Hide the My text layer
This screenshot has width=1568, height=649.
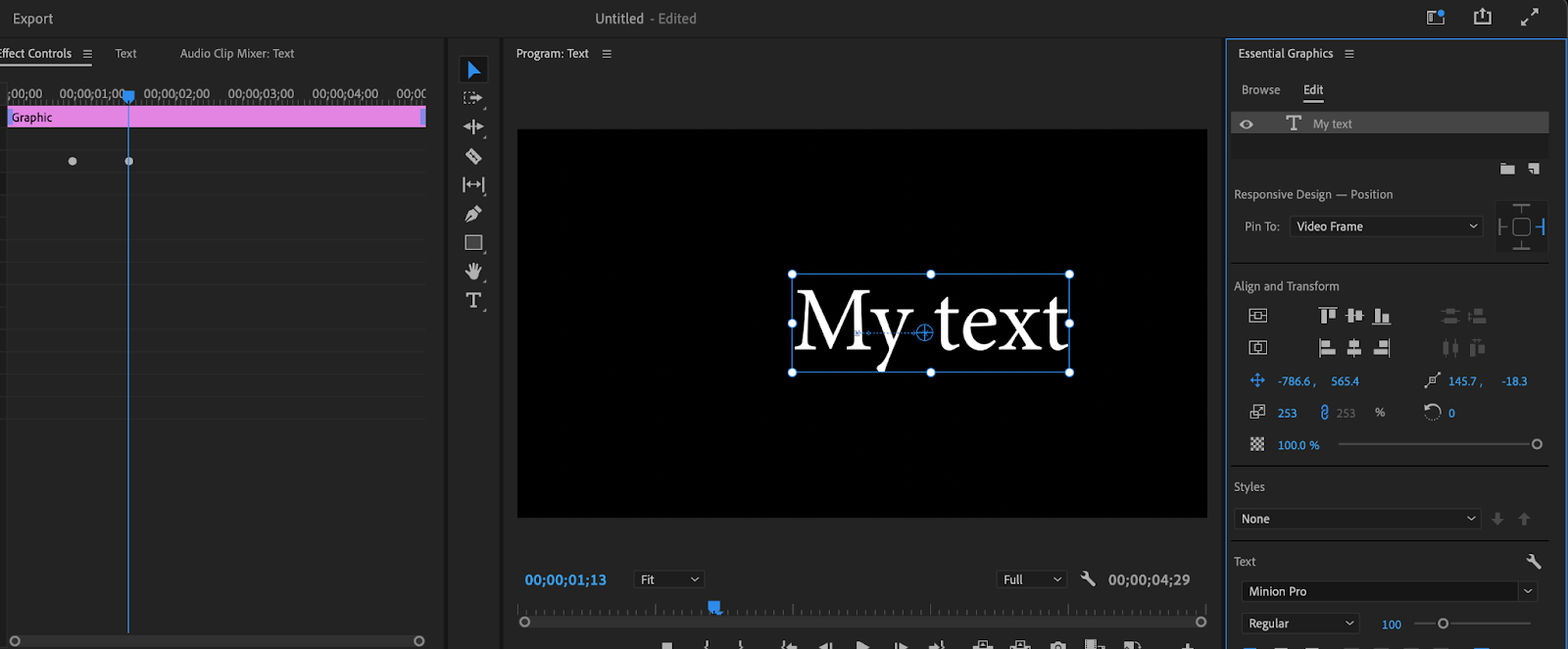[1247, 125]
